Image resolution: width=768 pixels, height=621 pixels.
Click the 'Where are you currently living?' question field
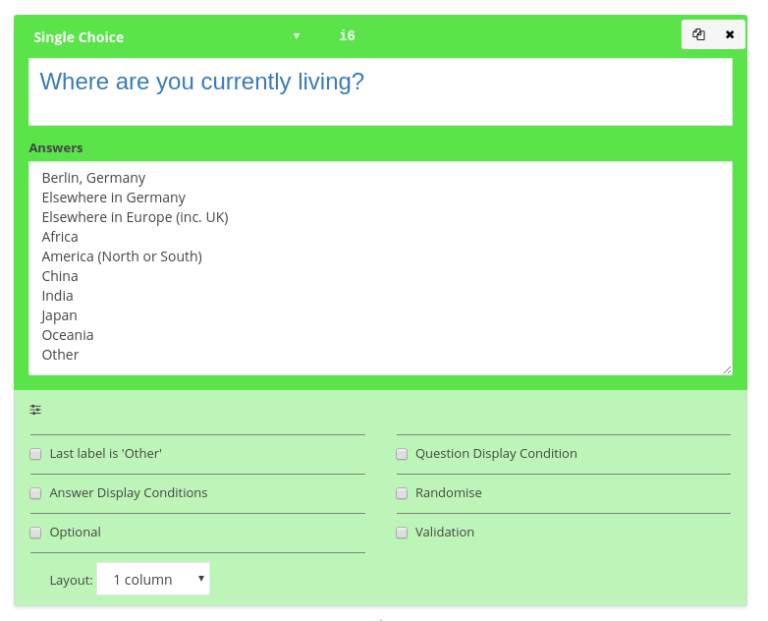tap(380, 91)
